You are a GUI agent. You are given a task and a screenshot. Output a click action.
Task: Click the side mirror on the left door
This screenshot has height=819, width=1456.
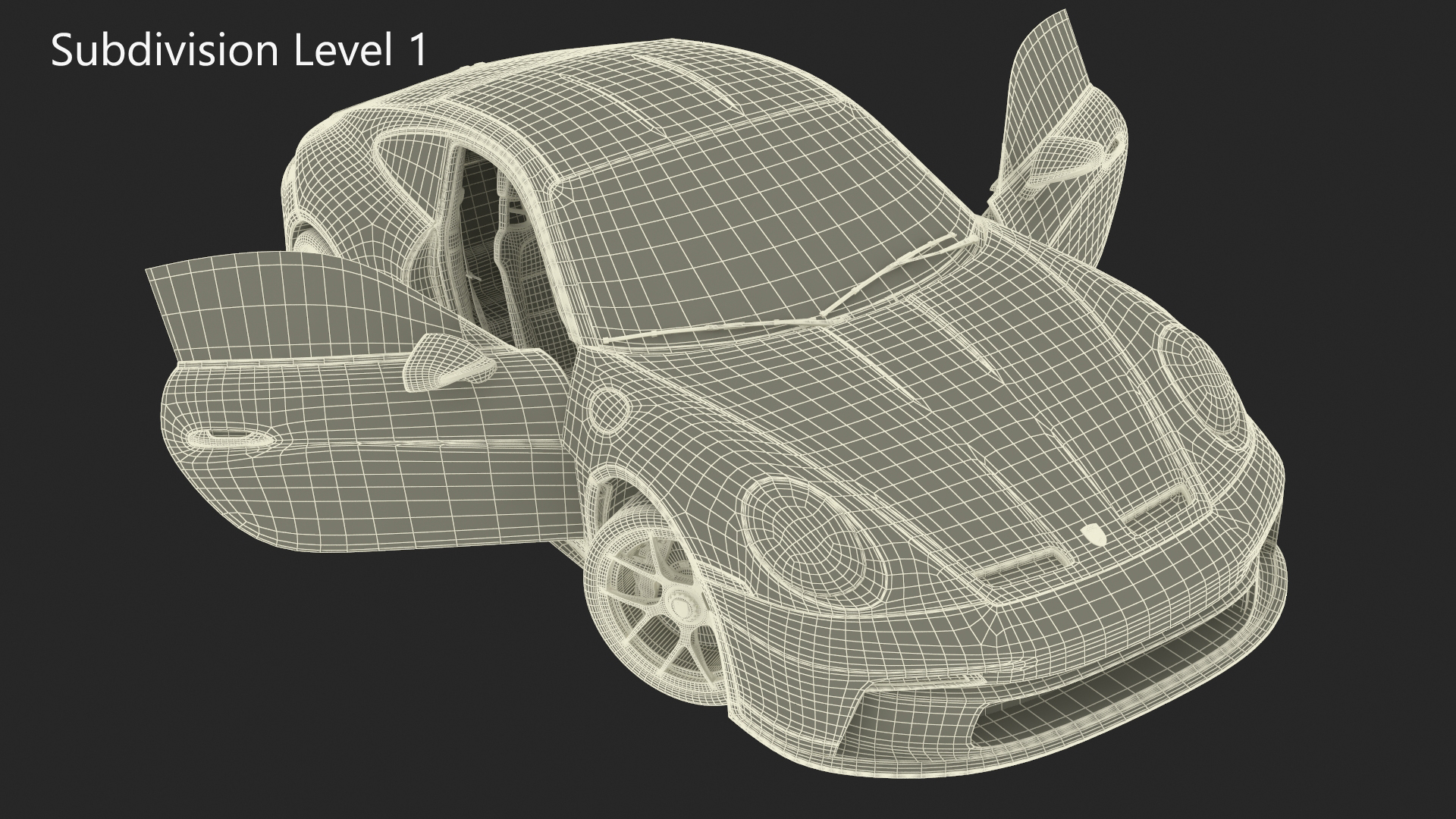click(450, 363)
